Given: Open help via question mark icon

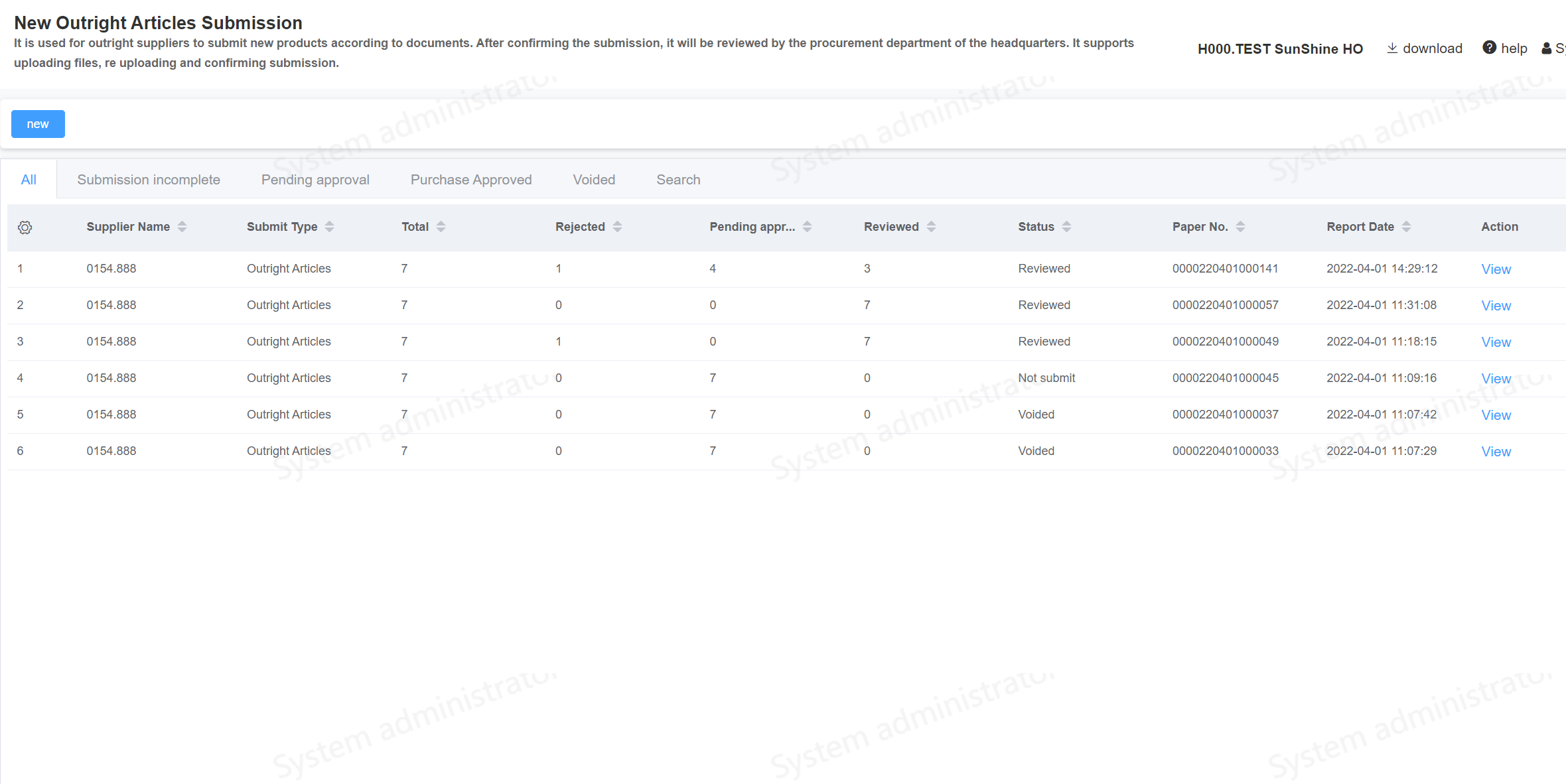Looking at the screenshot, I should point(1489,48).
